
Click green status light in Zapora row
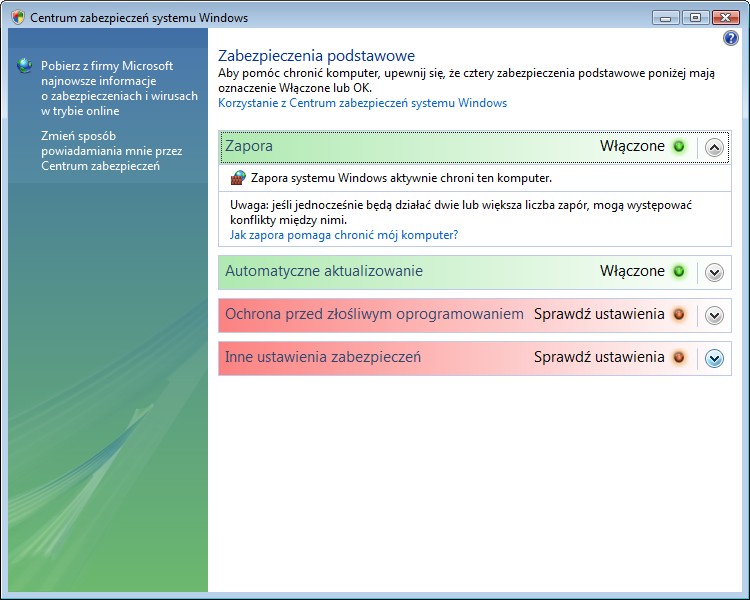click(x=679, y=146)
